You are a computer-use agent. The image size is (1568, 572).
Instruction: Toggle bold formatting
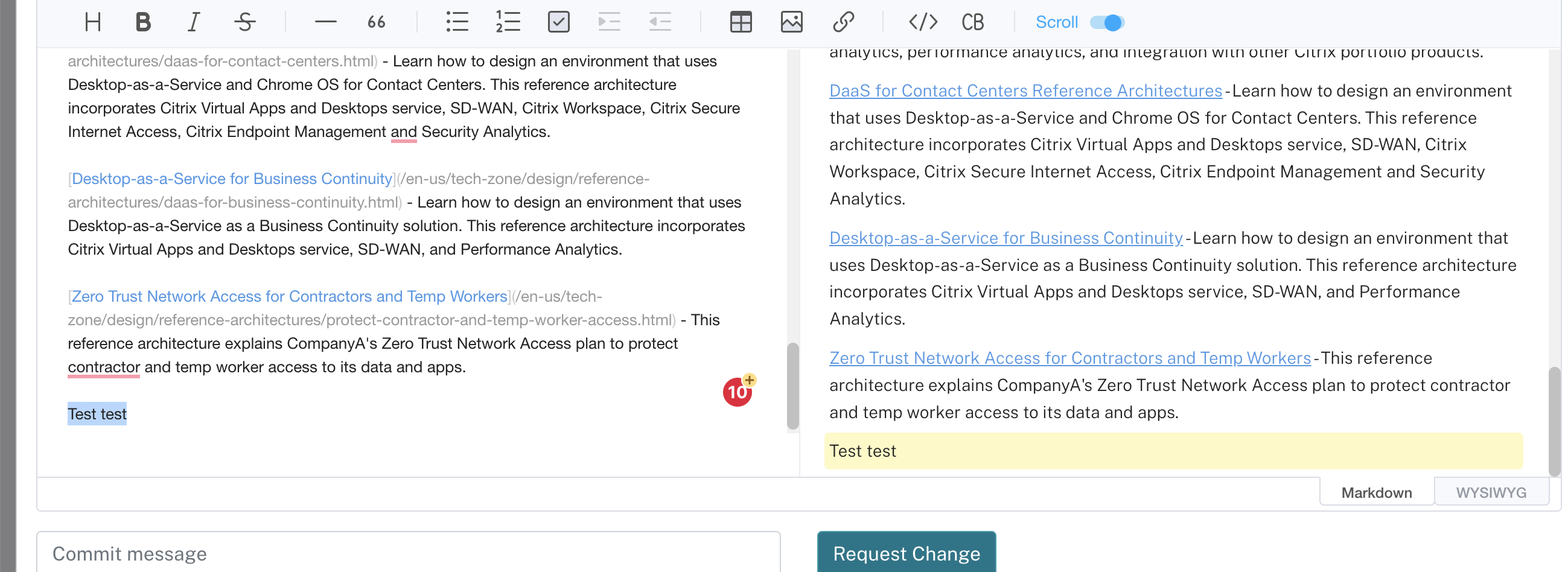point(143,22)
